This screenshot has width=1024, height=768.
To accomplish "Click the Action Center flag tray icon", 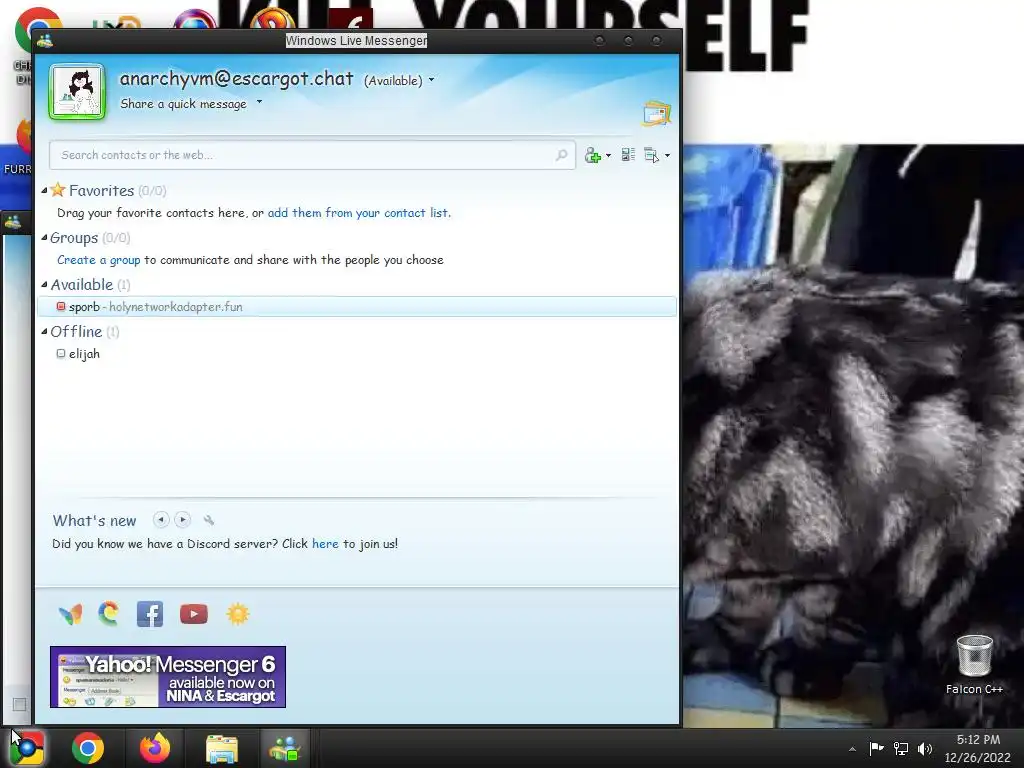I will [876, 748].
